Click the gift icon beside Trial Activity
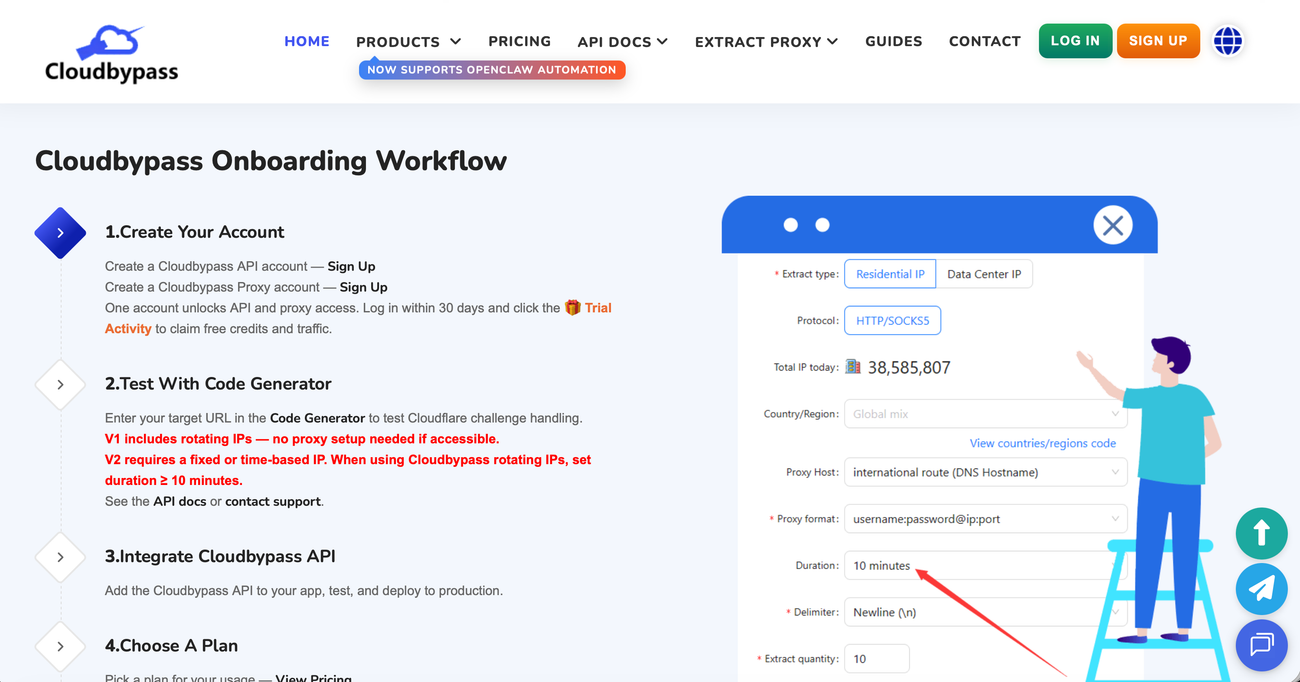The width and height of the screenshot is (1300, 682). (573, 308)
